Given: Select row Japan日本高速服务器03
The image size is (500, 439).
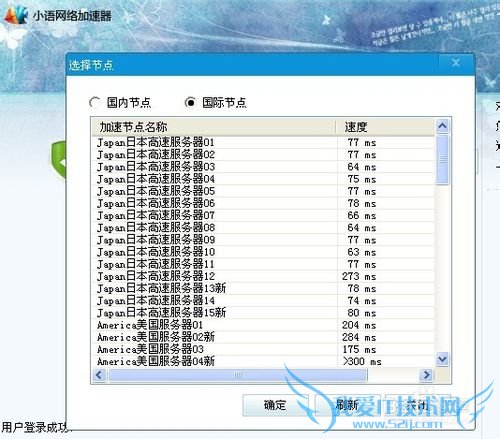Looking at the screenshot, I should point(263,167).
